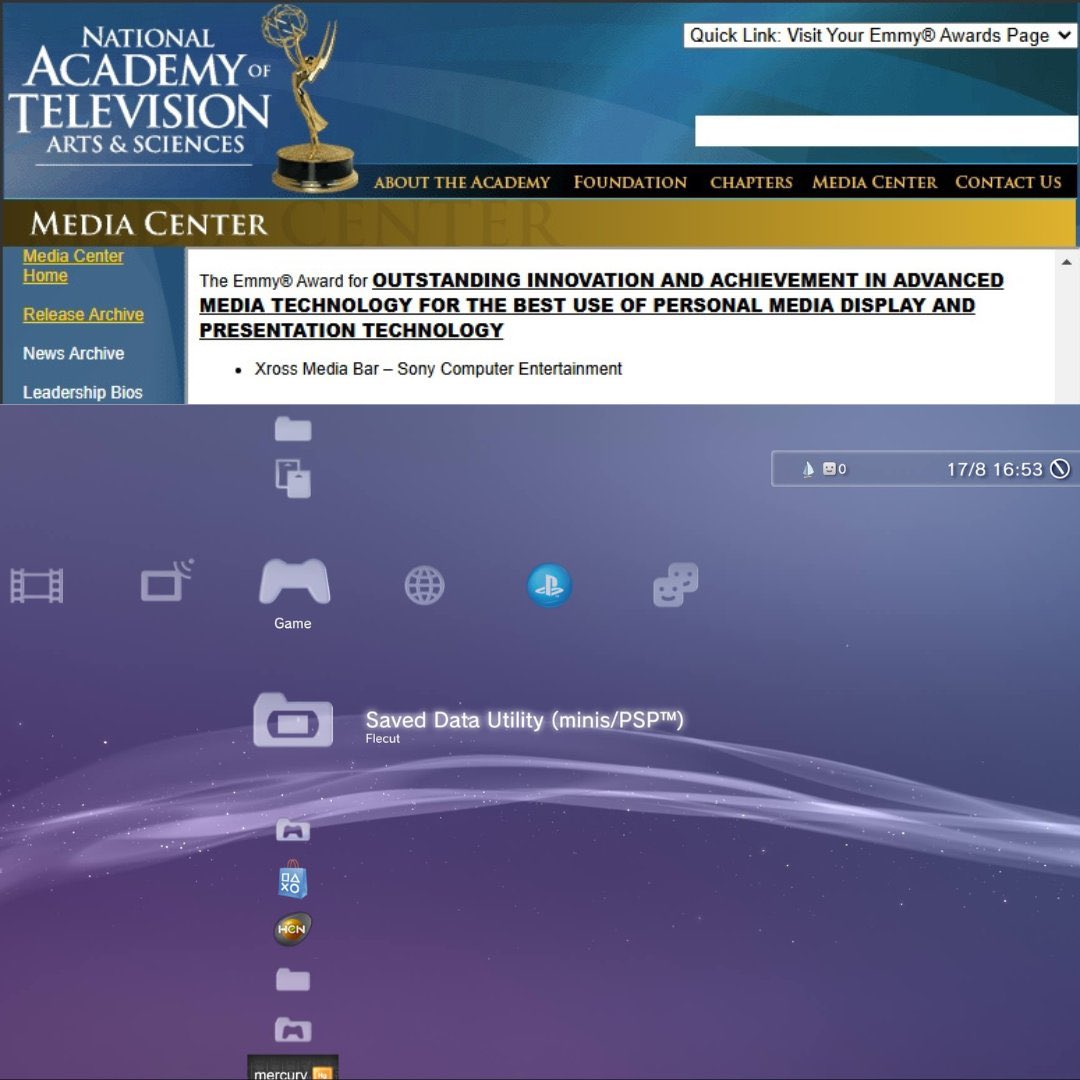The width and height of the screenshot is (1080, 1080).
Task: Click the Saved Data Utility (minis/PSP) label
Action: coord(524,720)
